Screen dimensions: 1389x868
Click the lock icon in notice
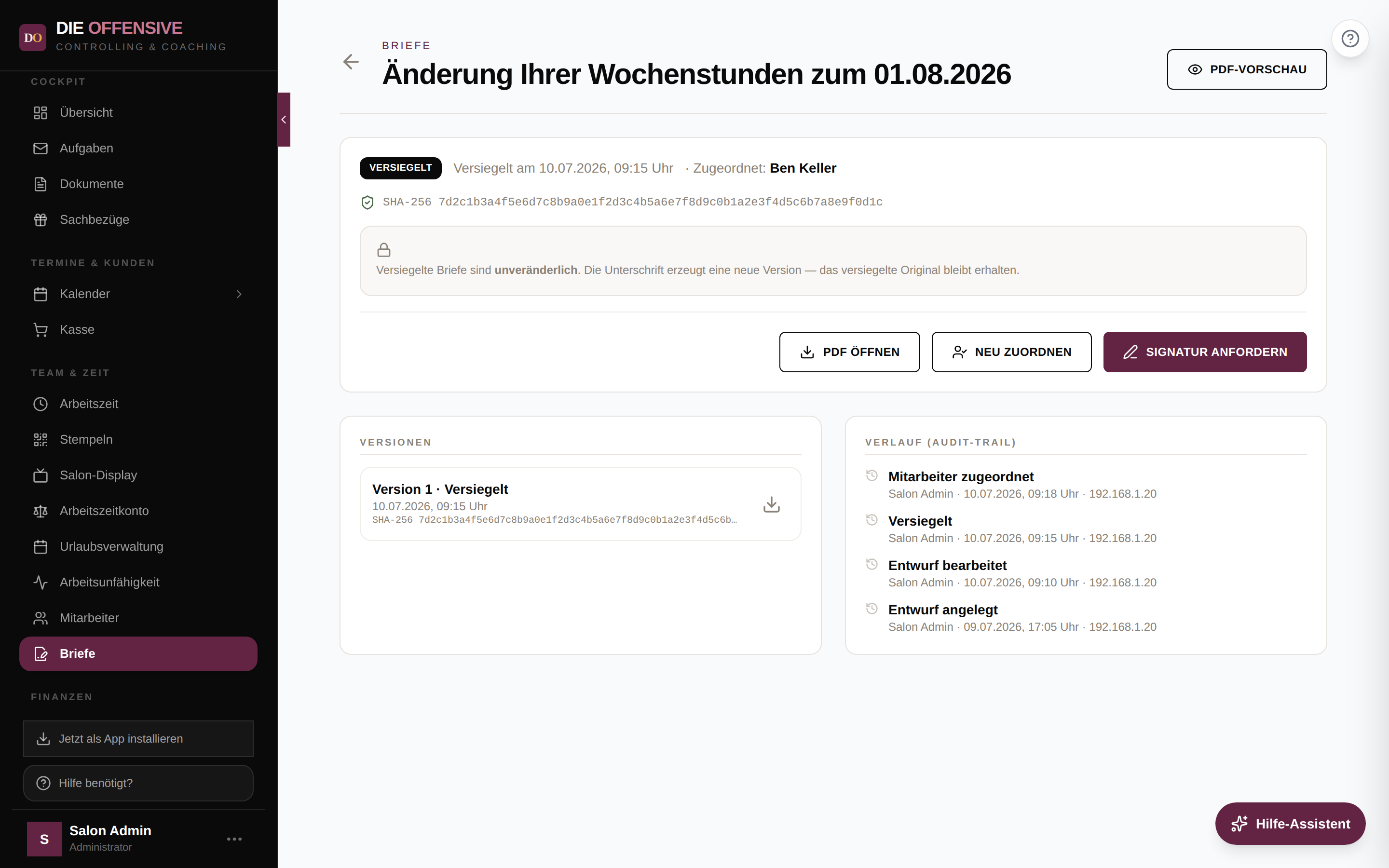pos(384,250)
